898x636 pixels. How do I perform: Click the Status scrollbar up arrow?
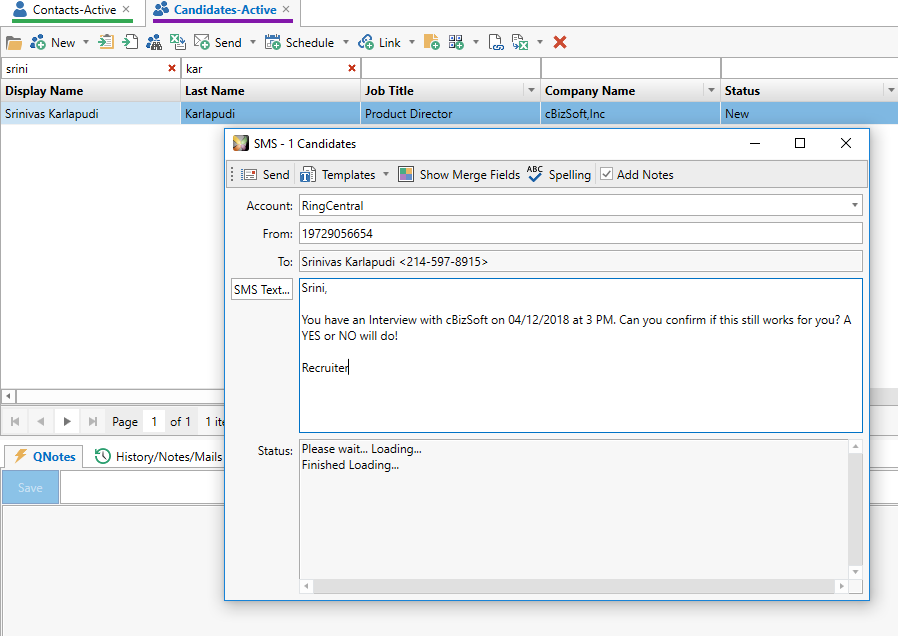pyautogui.click(x=855, y=446)
